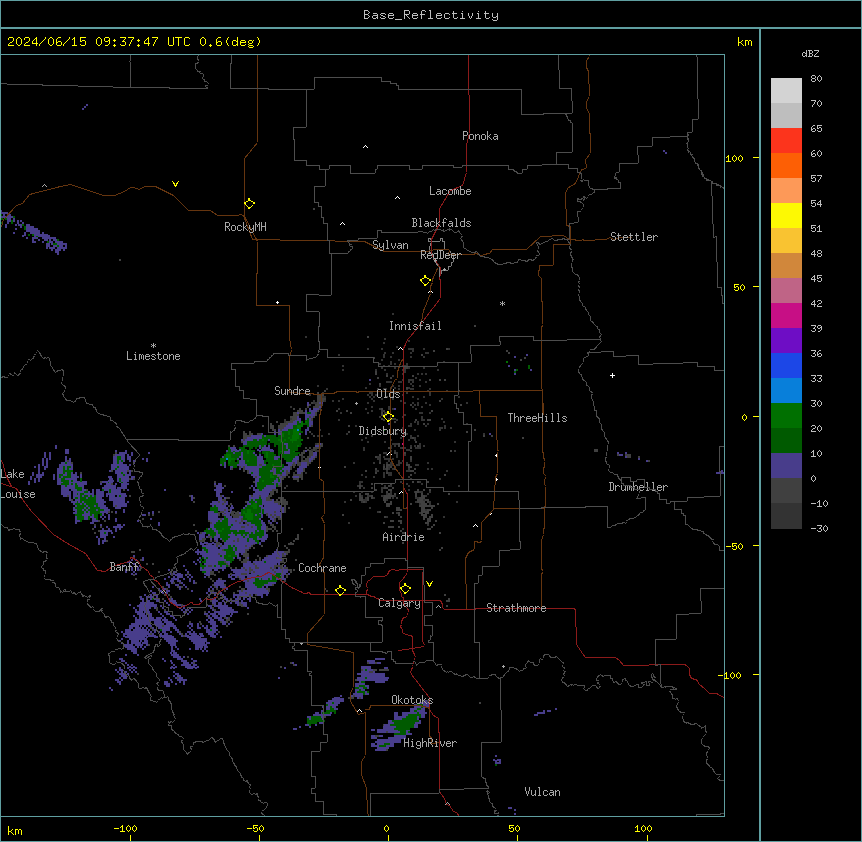The width and height of the screenshot is (862, 842).
Task: Click the Cochrane town label
Action: [322, 568]
